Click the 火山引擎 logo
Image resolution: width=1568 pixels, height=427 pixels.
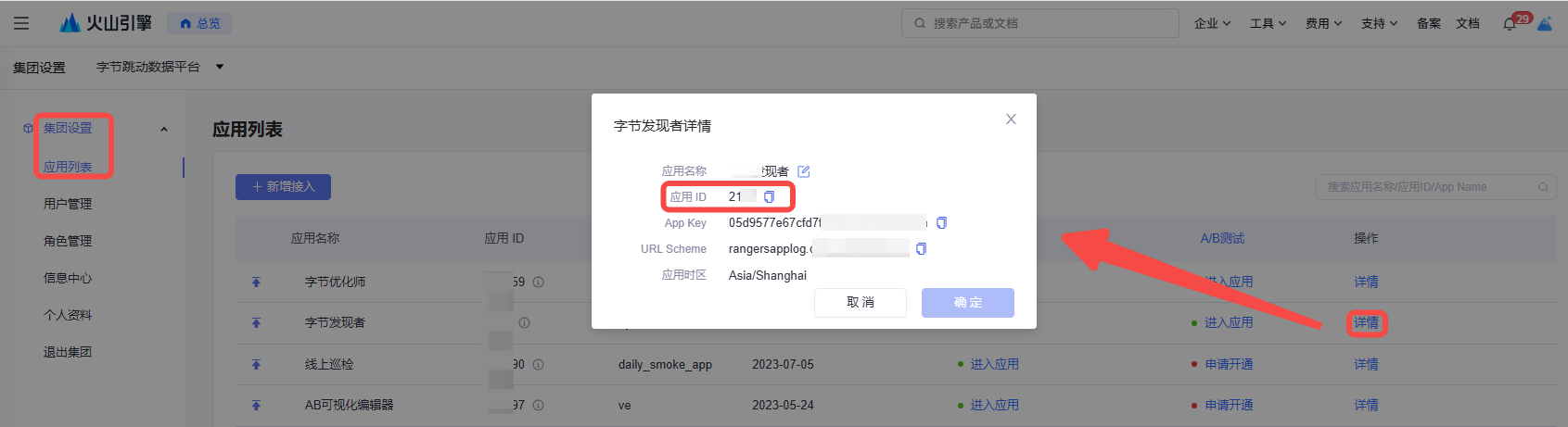(x=105, y=23)
